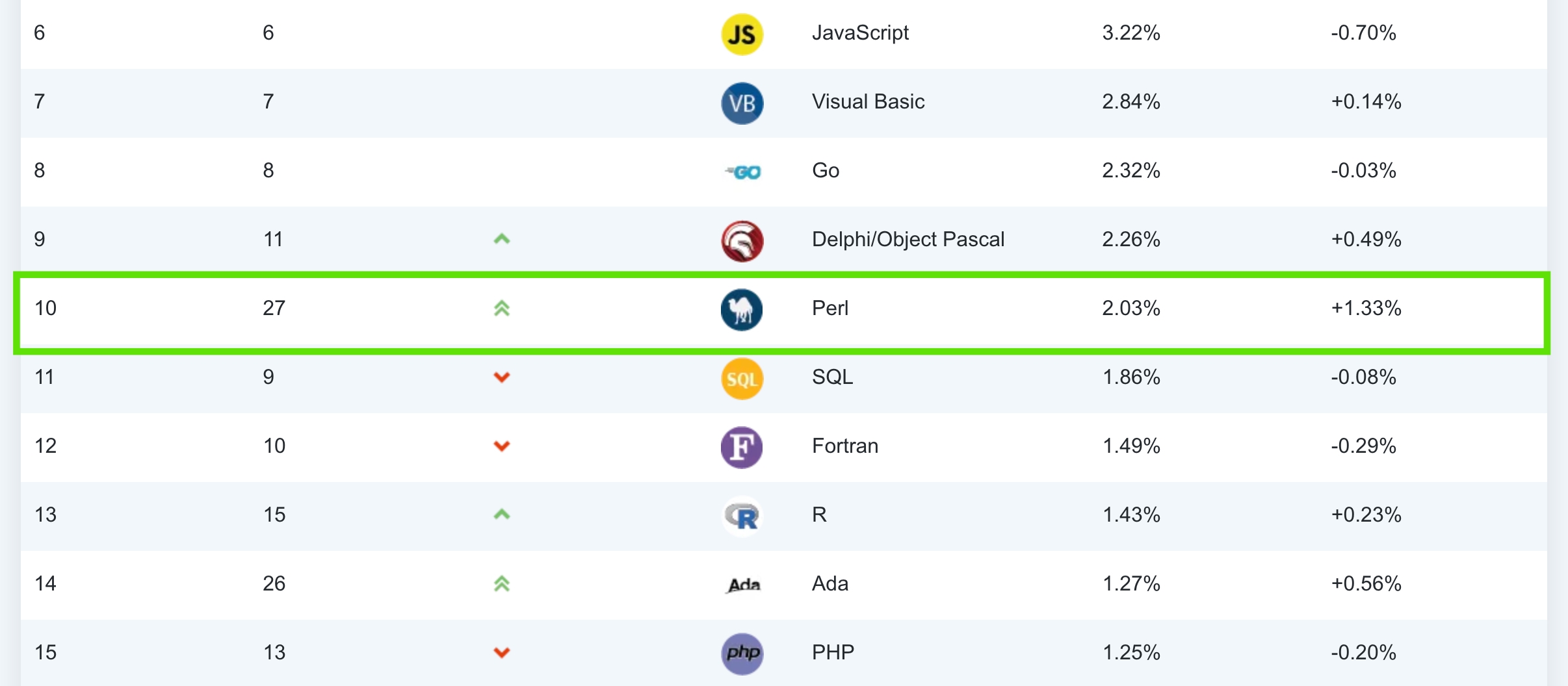Click Perl's 2.03% rating value

[1130, 308]
